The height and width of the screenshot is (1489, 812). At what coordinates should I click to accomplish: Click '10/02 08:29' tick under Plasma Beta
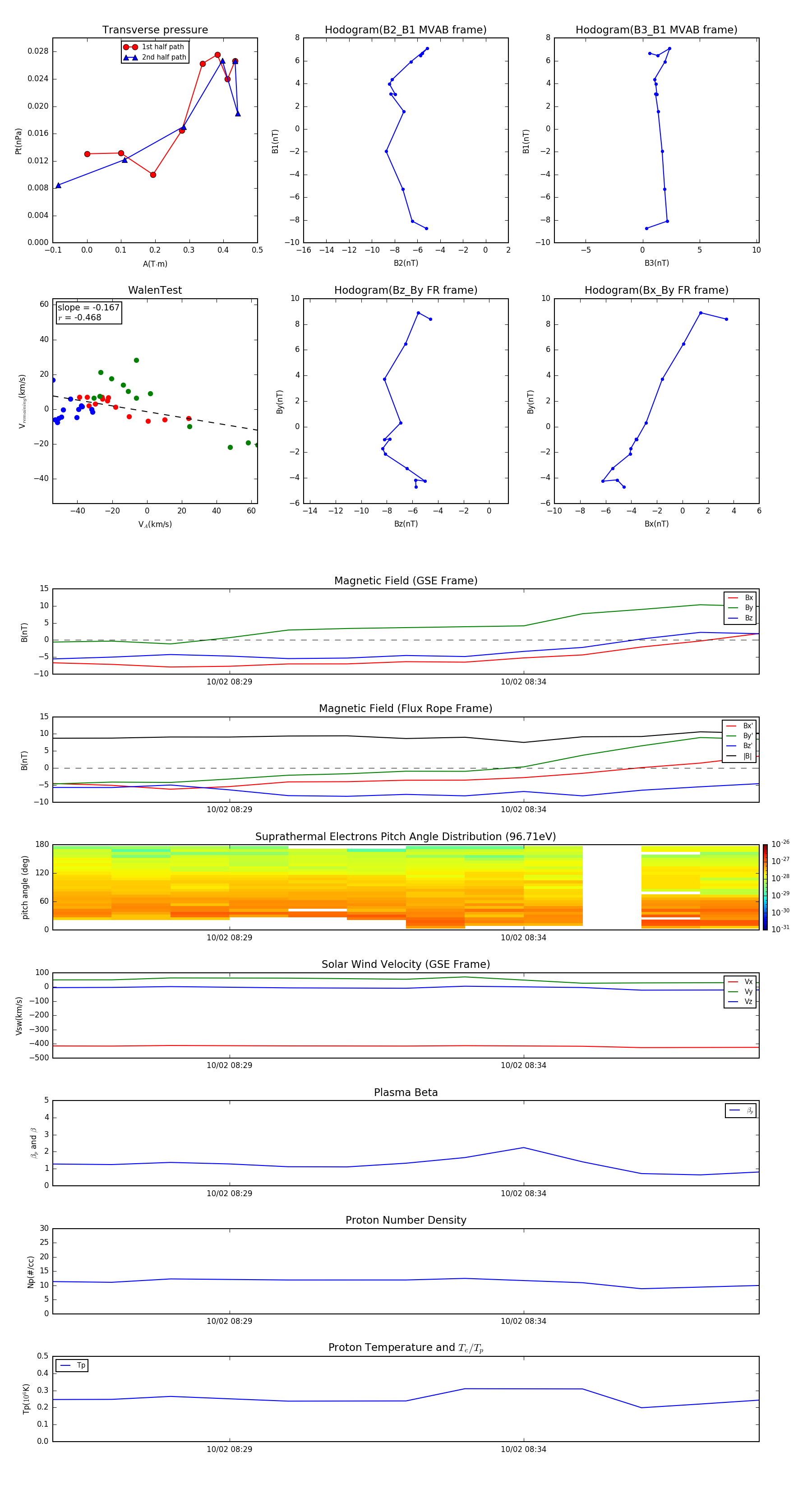pyautogui.click(x=230, y=1193)
